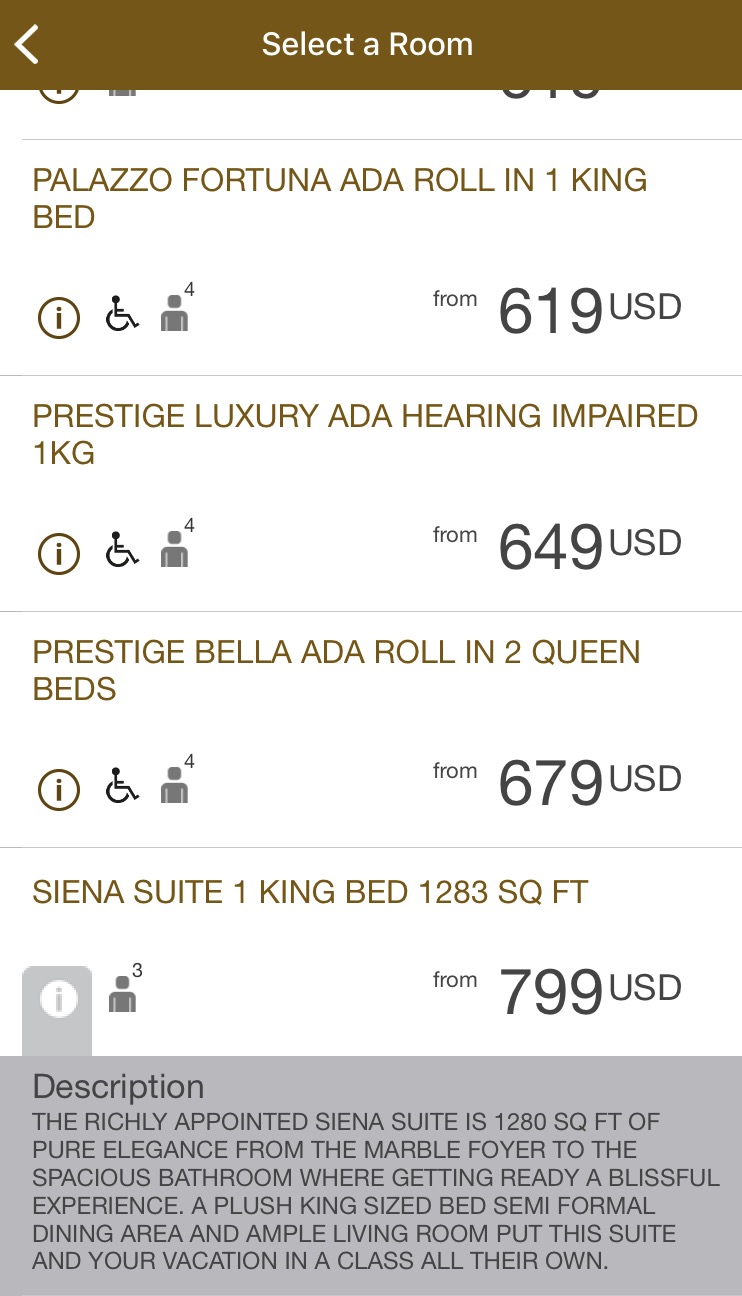The image size is (742, 1296).
Task: Choose Prestige Luxury ADA Hearing Impaired 1KG
Action: click(x=365, y=434)
